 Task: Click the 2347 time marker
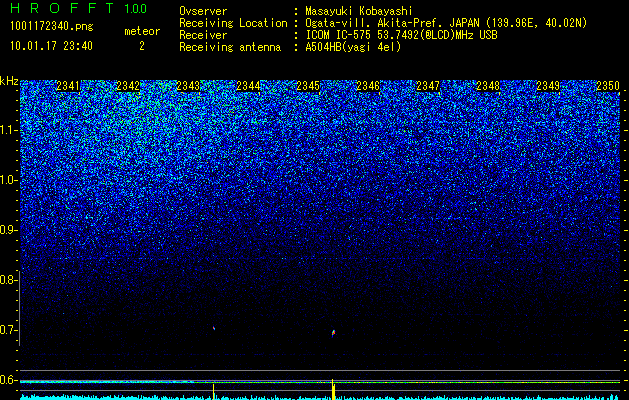pos(428,86)
